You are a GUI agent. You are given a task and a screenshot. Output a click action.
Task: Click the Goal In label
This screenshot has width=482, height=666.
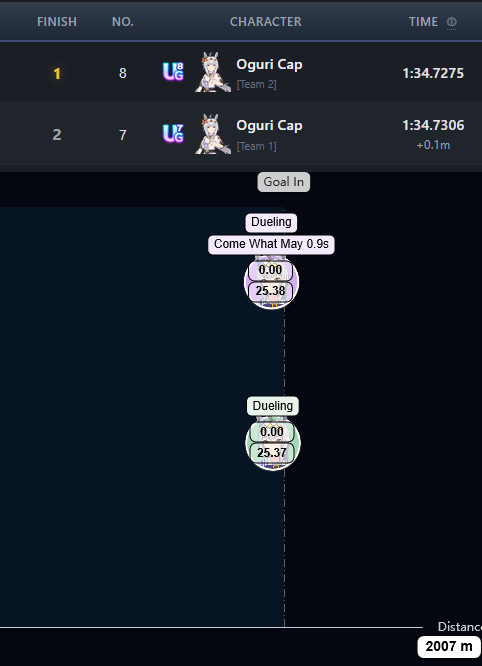point(284,182)
